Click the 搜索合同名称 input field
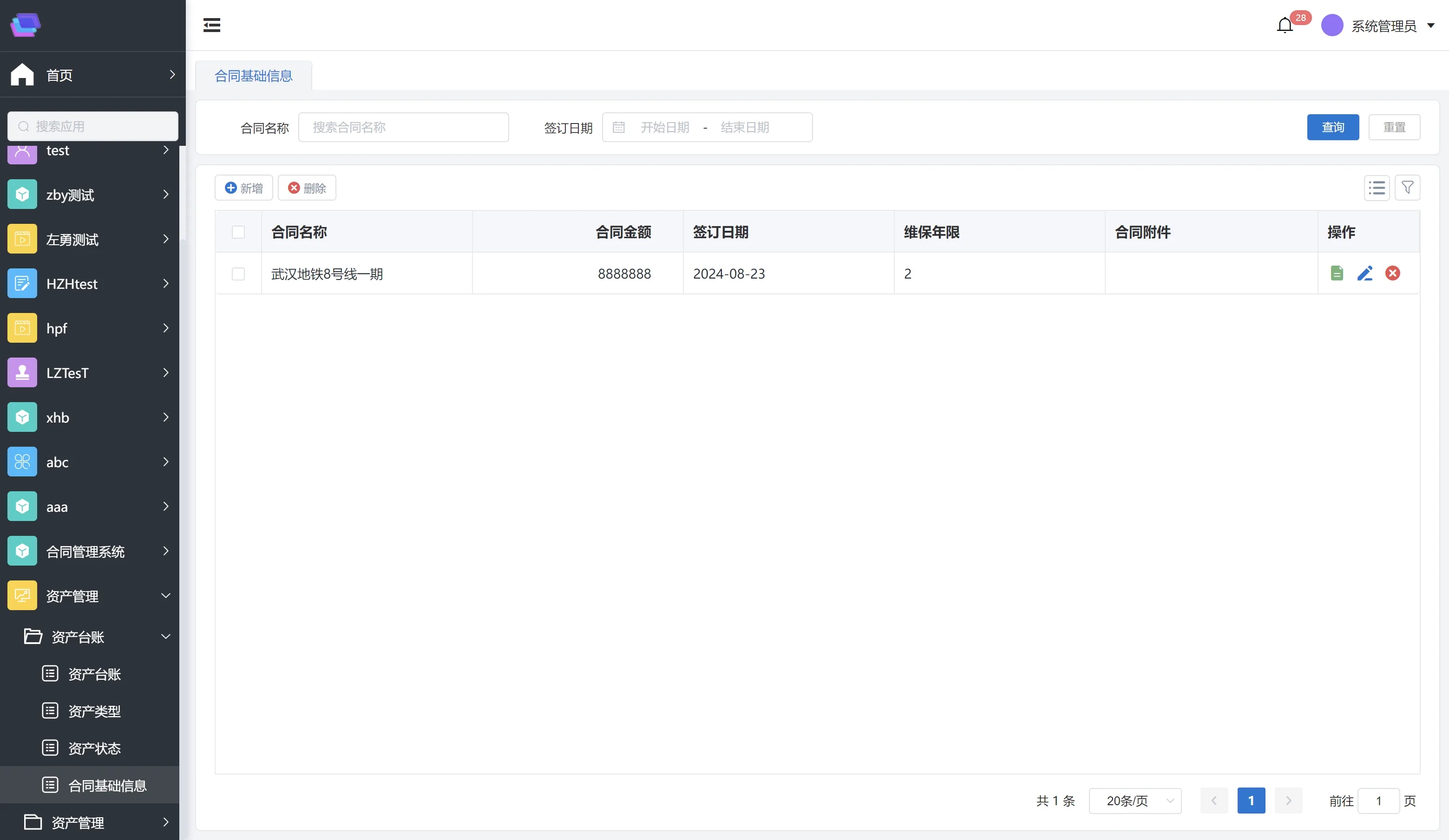 click(x=403, y=127)
